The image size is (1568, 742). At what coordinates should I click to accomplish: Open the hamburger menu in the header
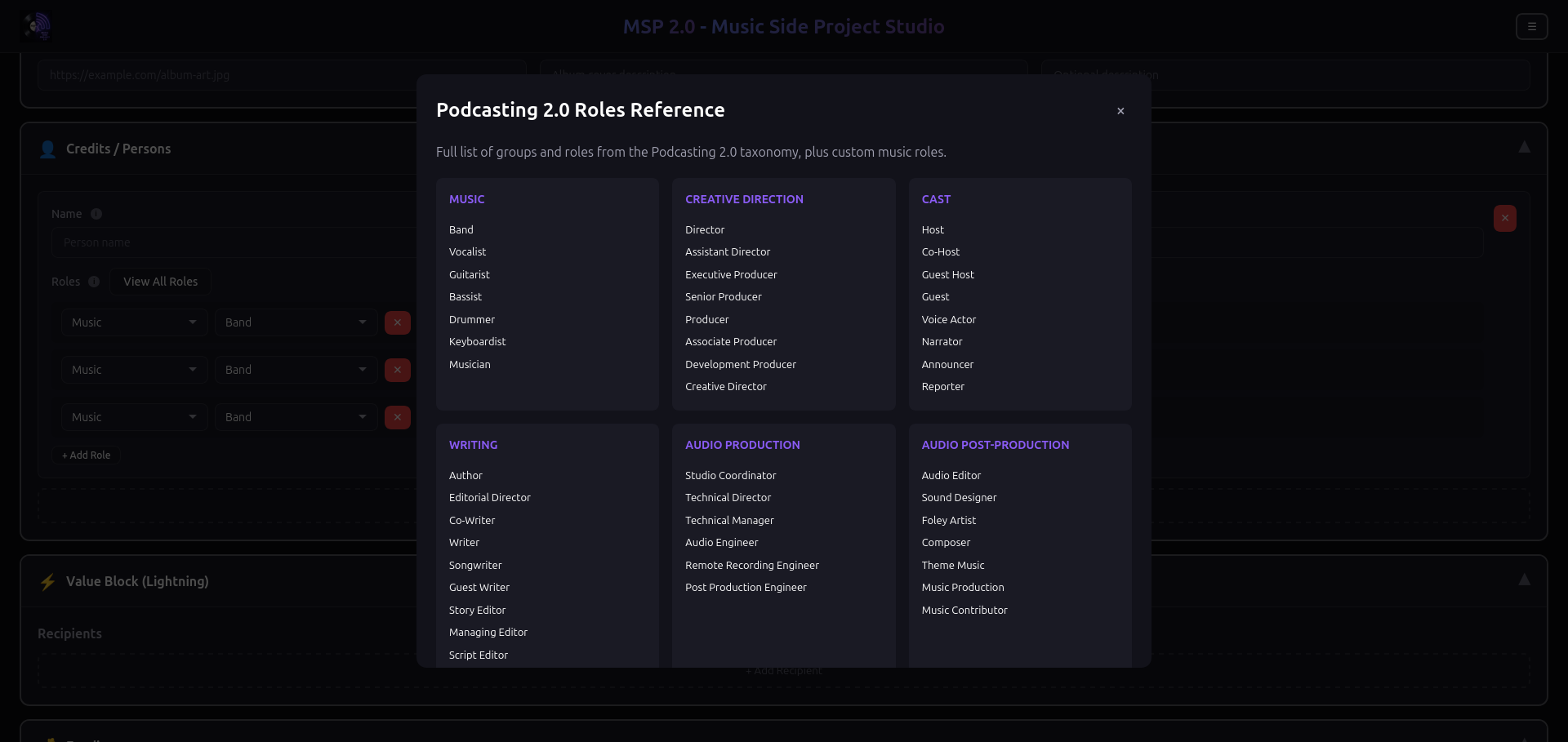pyautogui.click(x=1531, y=26)
